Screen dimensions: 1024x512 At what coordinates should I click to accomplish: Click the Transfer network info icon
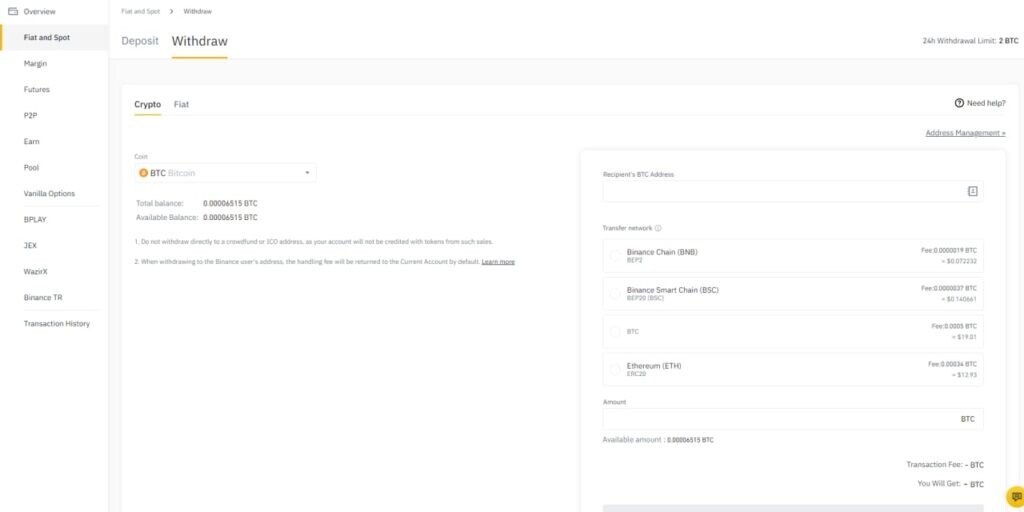tap(658, 229)
